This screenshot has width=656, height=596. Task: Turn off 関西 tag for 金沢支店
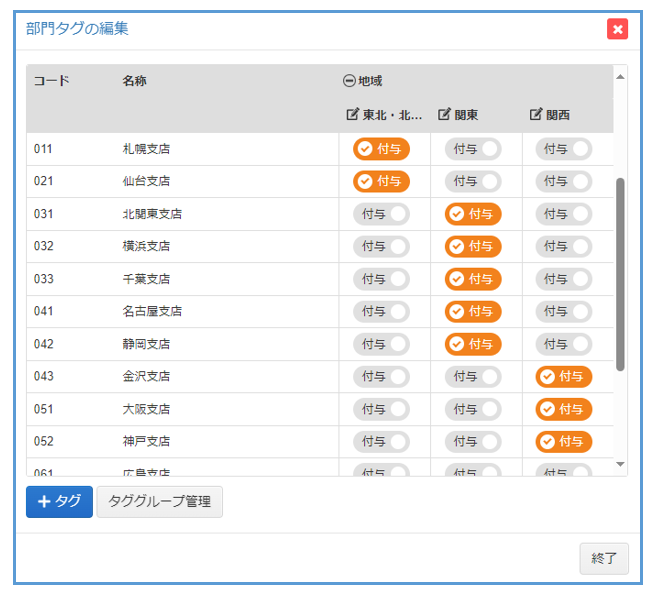tap(563, 376)
